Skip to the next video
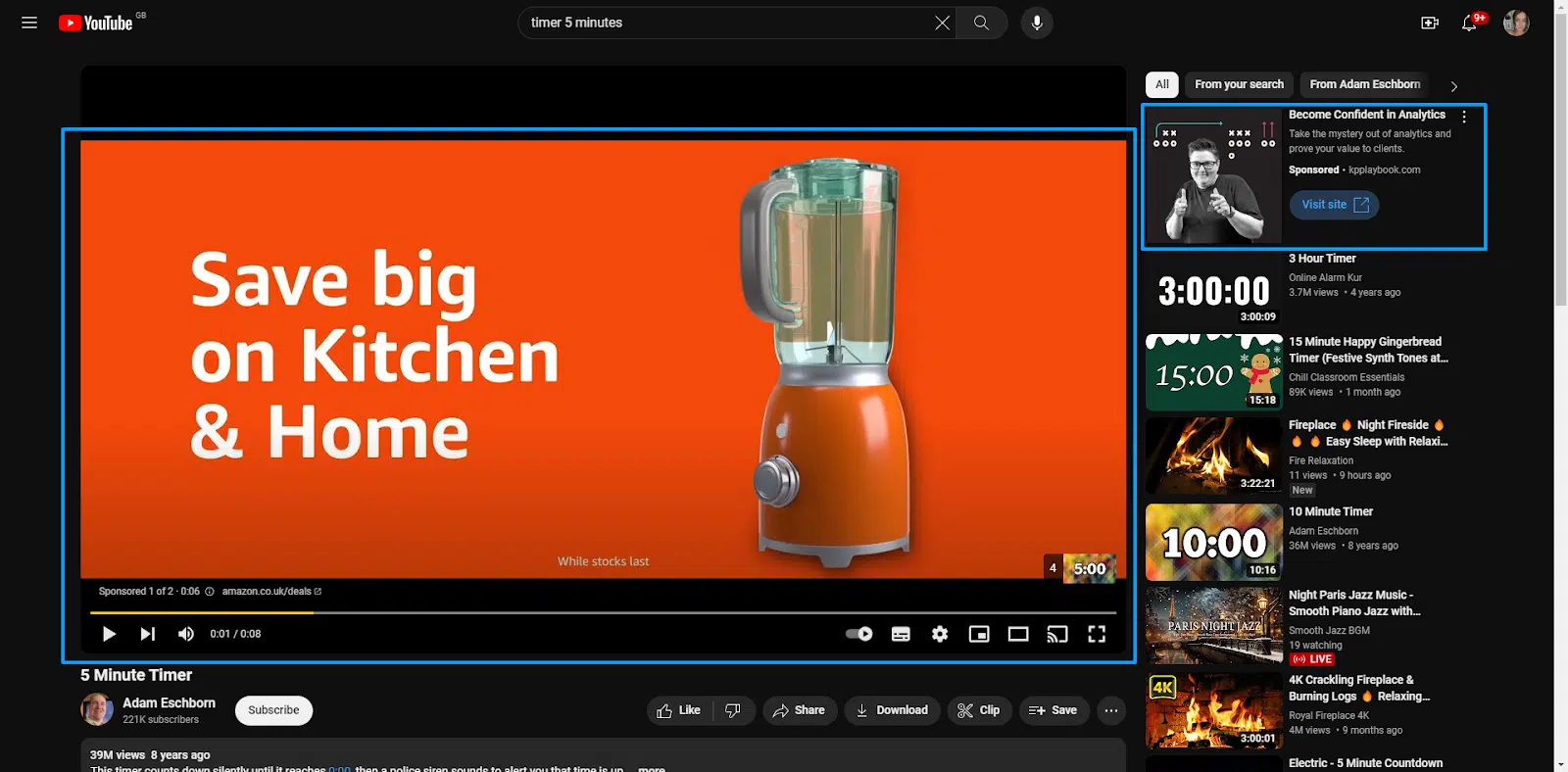 coord(147,634)
